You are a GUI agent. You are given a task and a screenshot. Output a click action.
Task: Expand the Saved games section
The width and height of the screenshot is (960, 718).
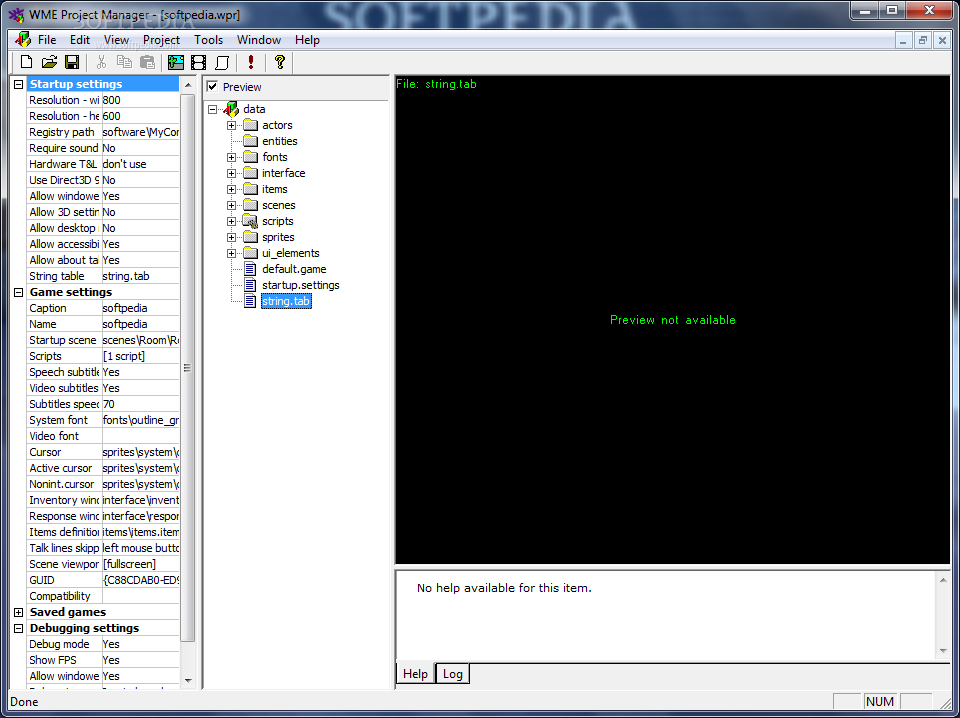18,612
